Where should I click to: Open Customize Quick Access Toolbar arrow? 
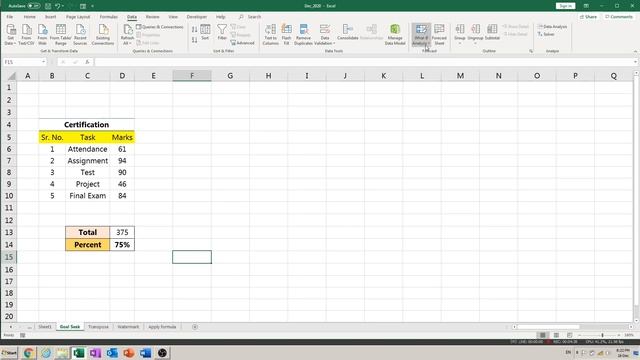tap(93, 6)
